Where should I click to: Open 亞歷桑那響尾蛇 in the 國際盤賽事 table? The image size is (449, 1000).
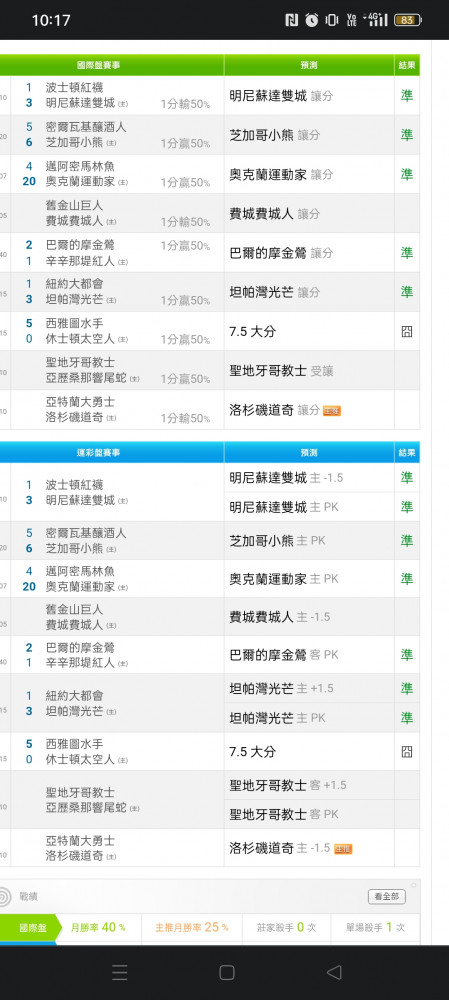[85, 378]
